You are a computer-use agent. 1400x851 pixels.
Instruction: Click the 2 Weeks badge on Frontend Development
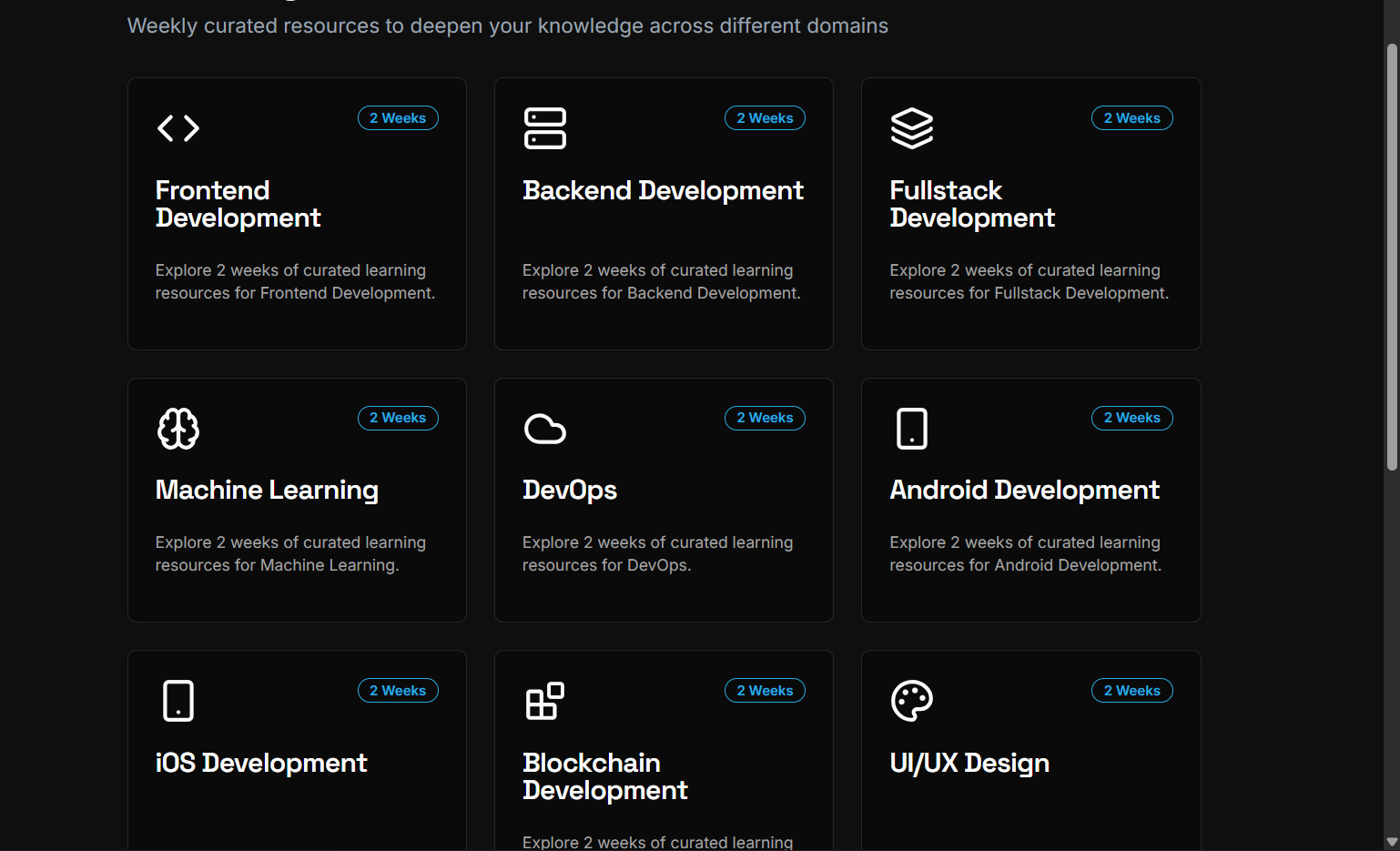398,117
